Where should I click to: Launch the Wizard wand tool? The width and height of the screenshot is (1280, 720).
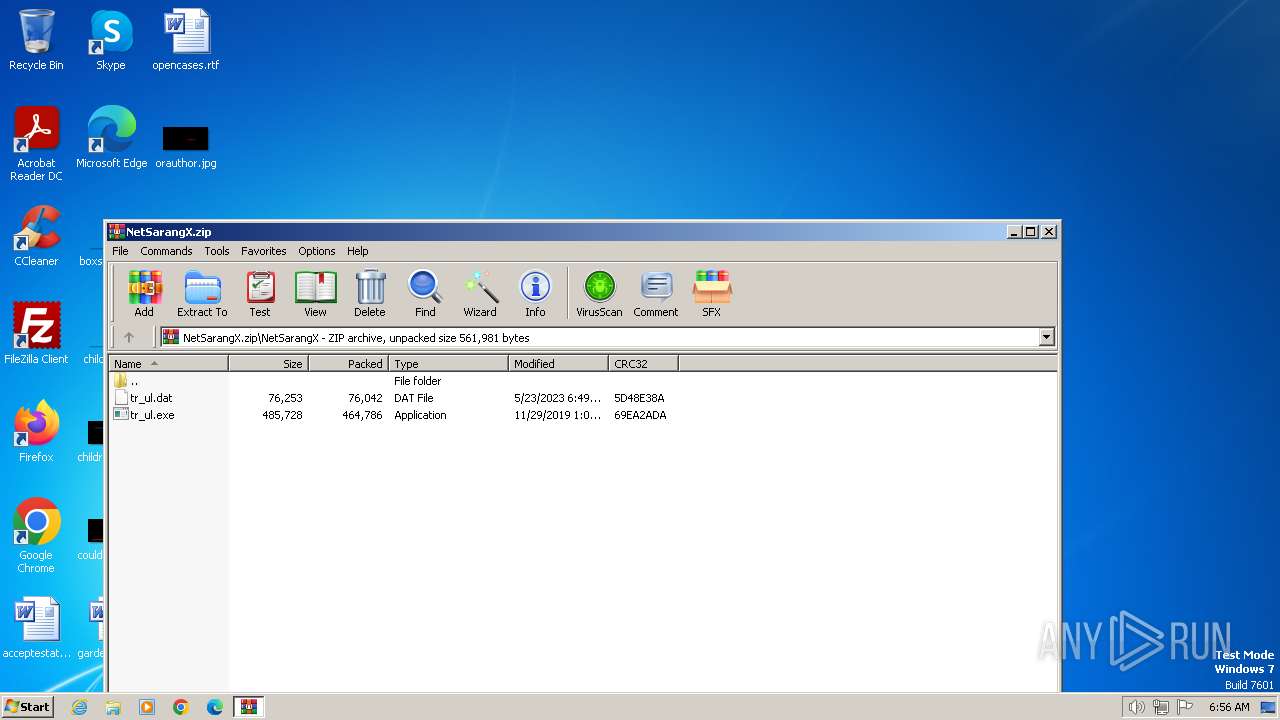pos(480,293)
